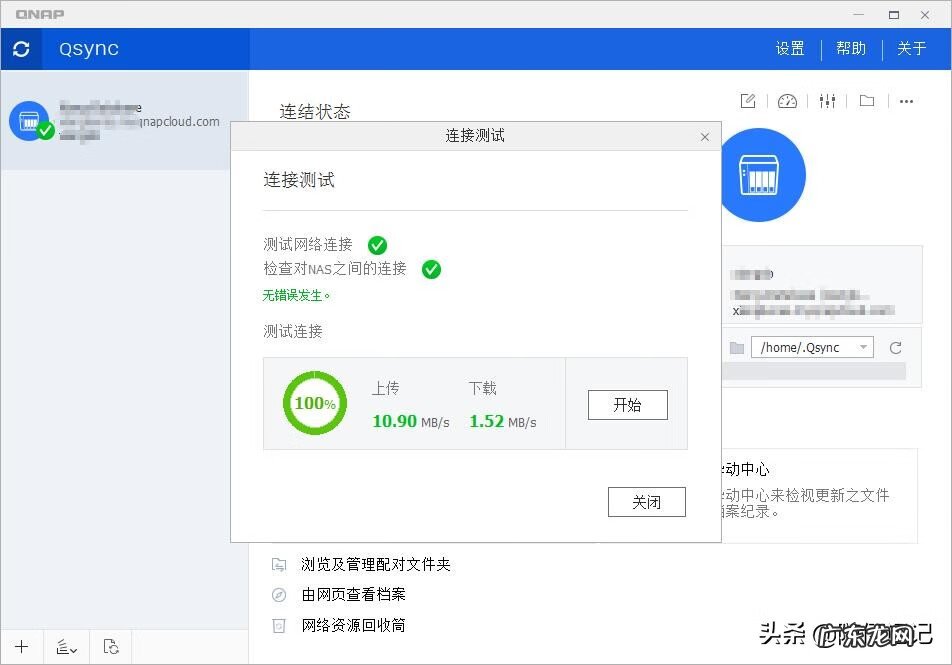Viewport: 952px width, 665px height.
Task: Open the 帮助 menu
Action: coord(851,49)
